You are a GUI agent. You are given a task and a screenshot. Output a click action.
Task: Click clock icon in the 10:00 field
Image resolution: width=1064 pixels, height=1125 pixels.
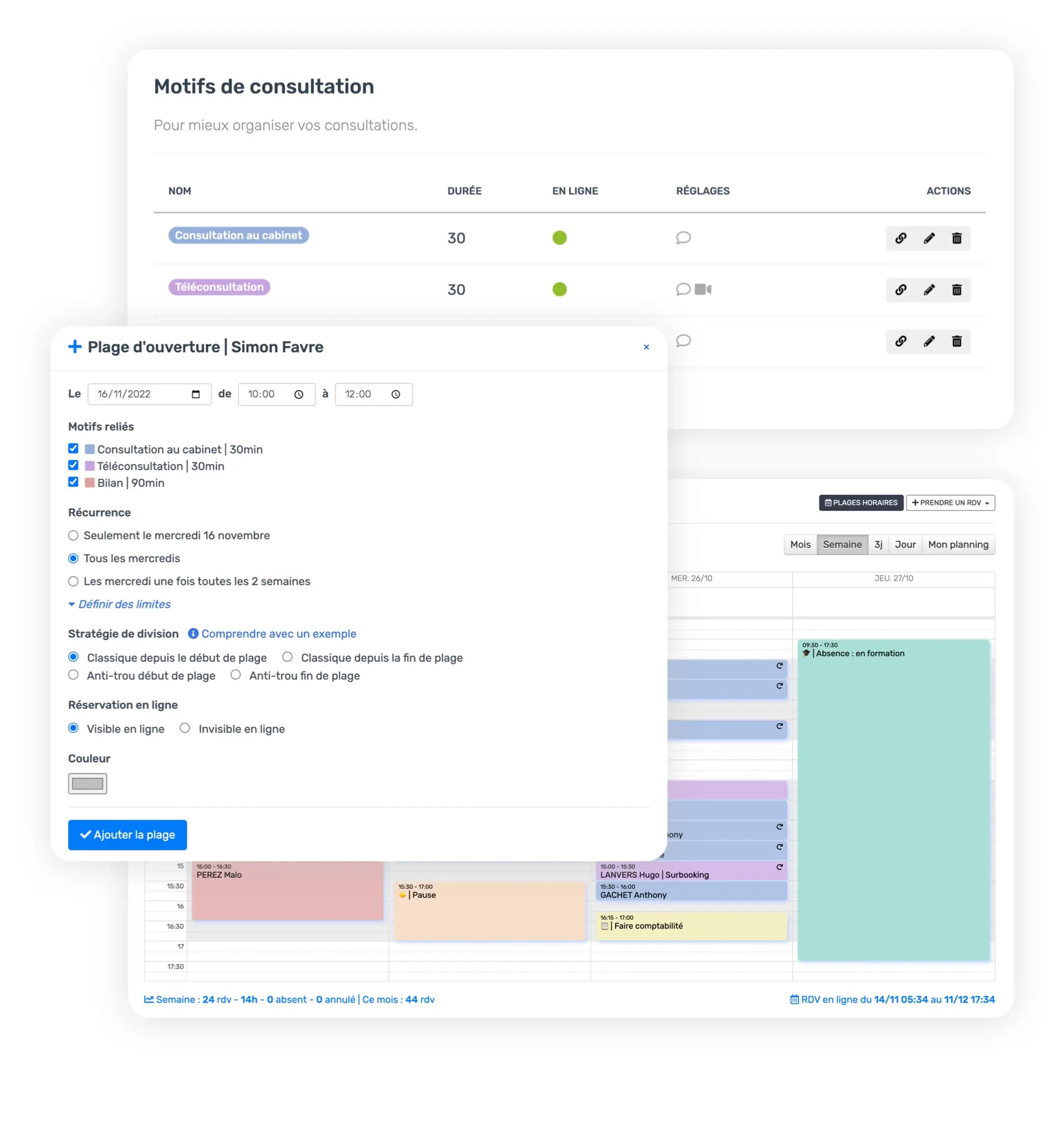pos(298,394)
